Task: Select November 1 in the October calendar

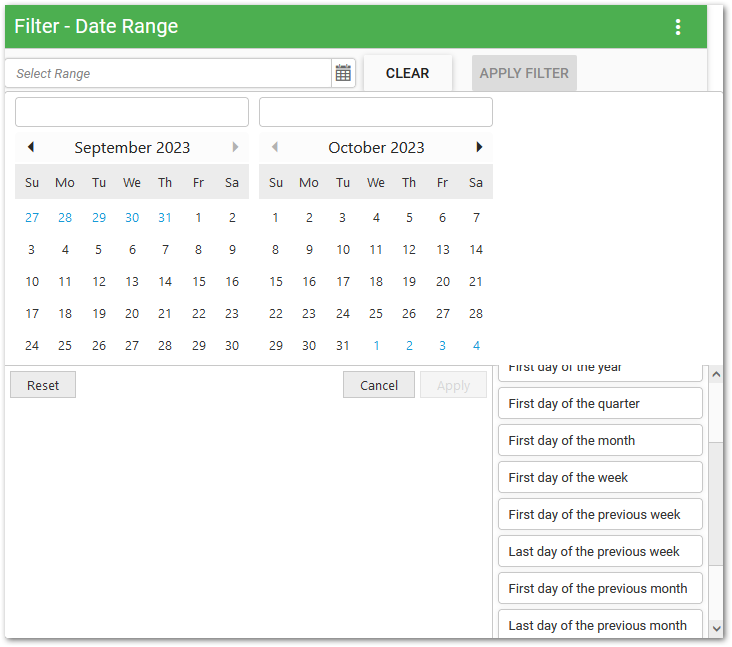Action: (376, 345)
